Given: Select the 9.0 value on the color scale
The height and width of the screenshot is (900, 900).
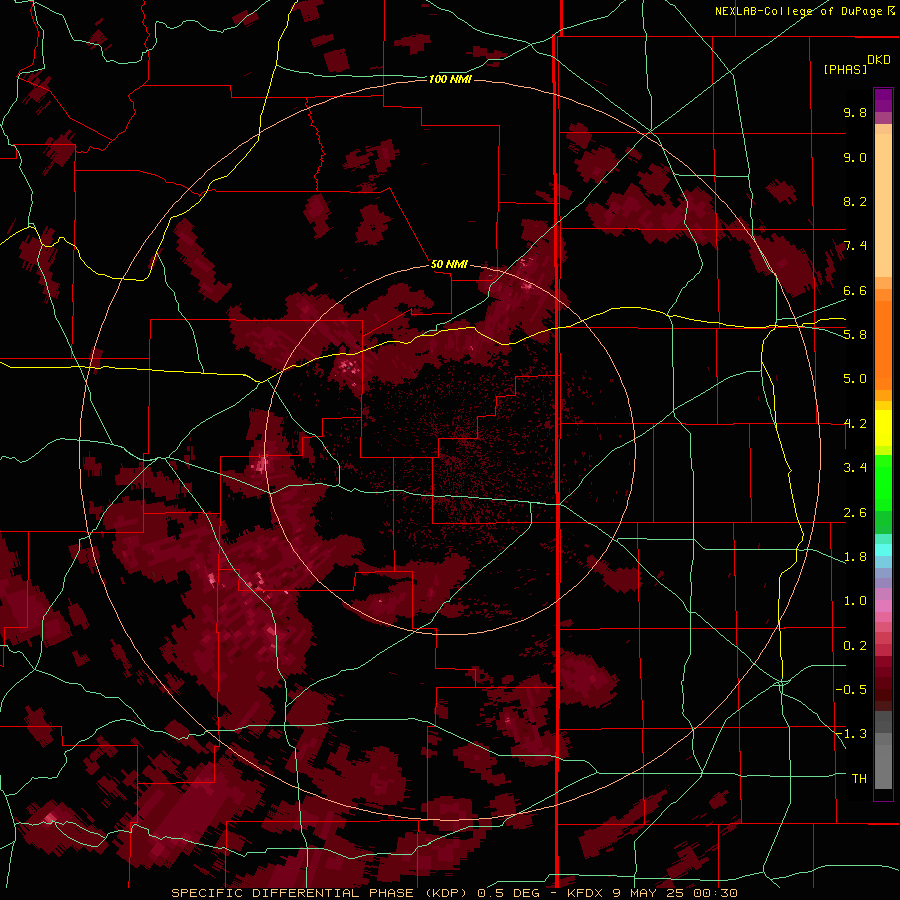Looking at the screenshot, I should pyautogui.click(x=855, y=157).
